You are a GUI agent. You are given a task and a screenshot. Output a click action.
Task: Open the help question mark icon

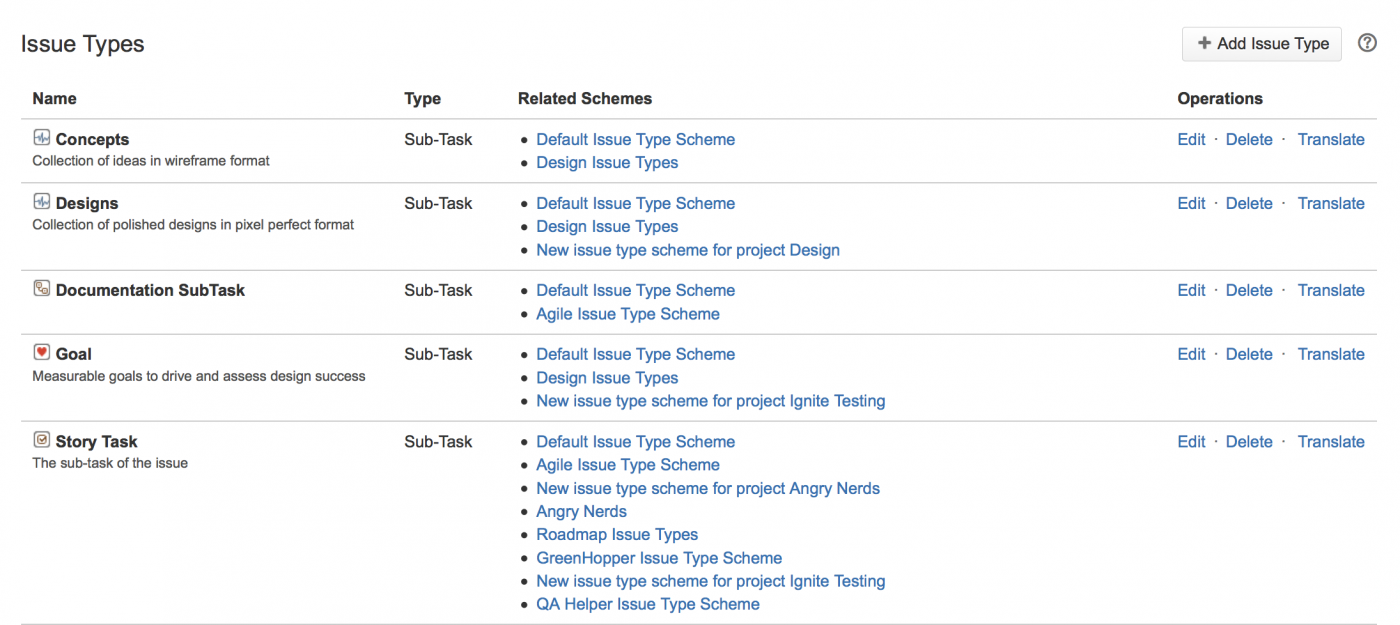click(x=1367, y=43)
